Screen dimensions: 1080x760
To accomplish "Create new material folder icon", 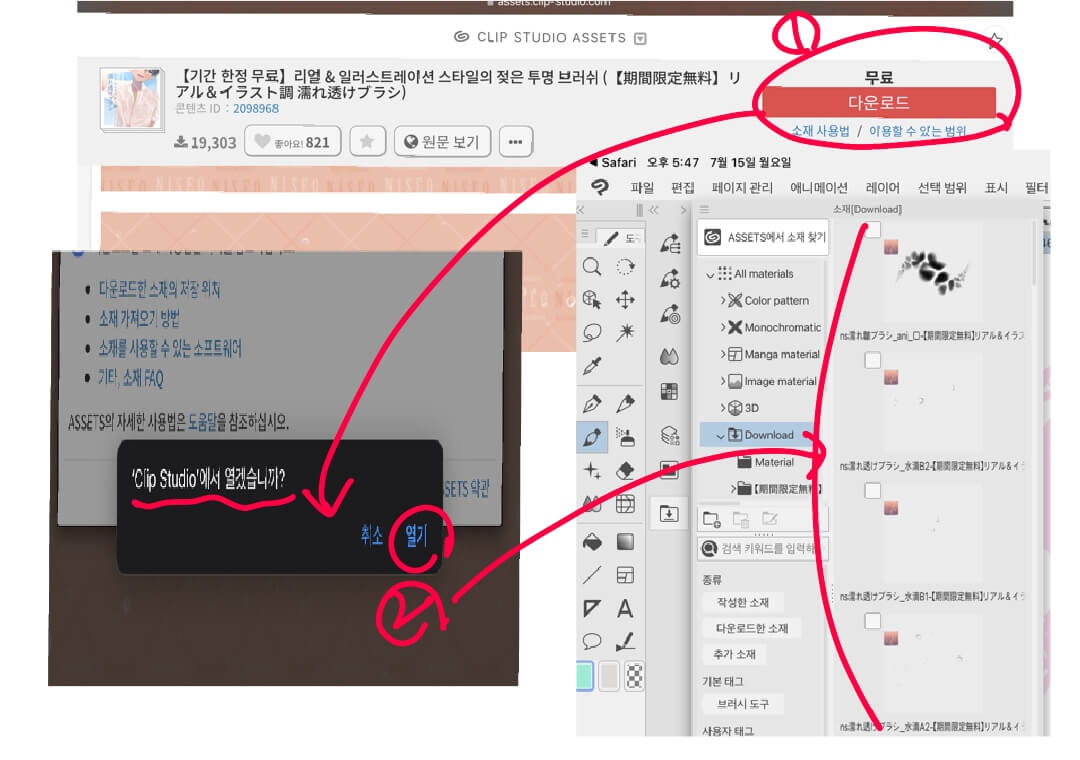I will [x=712, y=519].
